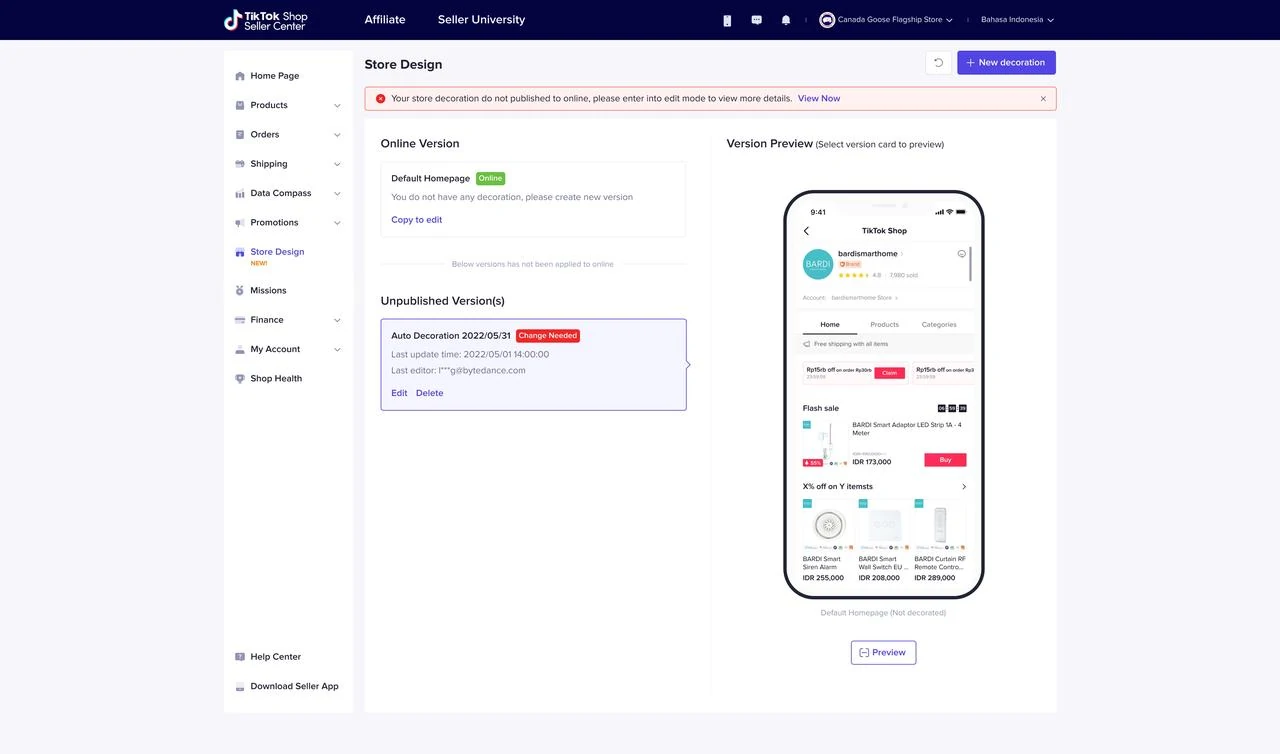
Task: Open Shop Health from sidebar
Action: click(x=276, y=379)
